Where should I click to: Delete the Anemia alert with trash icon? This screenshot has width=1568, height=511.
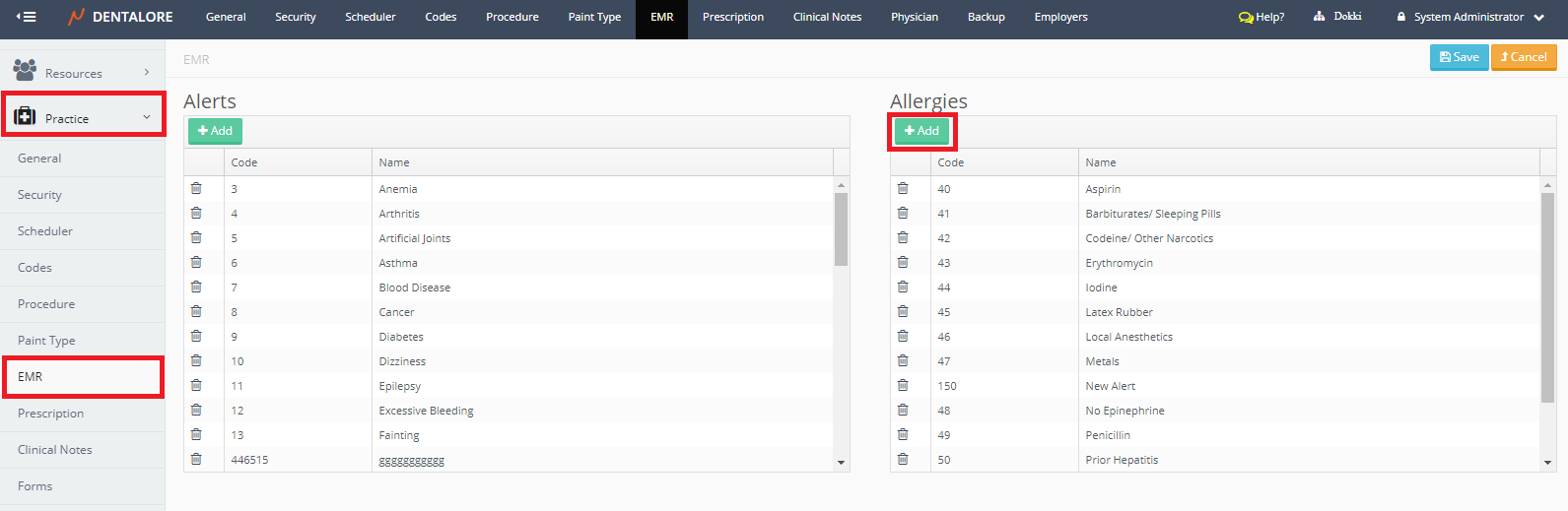point(196,189)
